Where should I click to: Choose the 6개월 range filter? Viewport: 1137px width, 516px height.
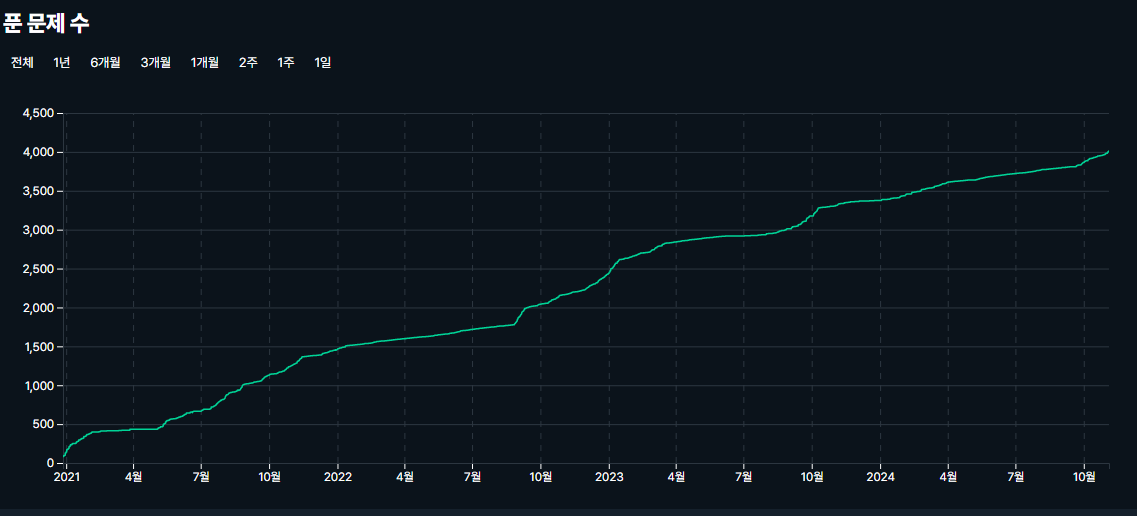tap(105, 62)
